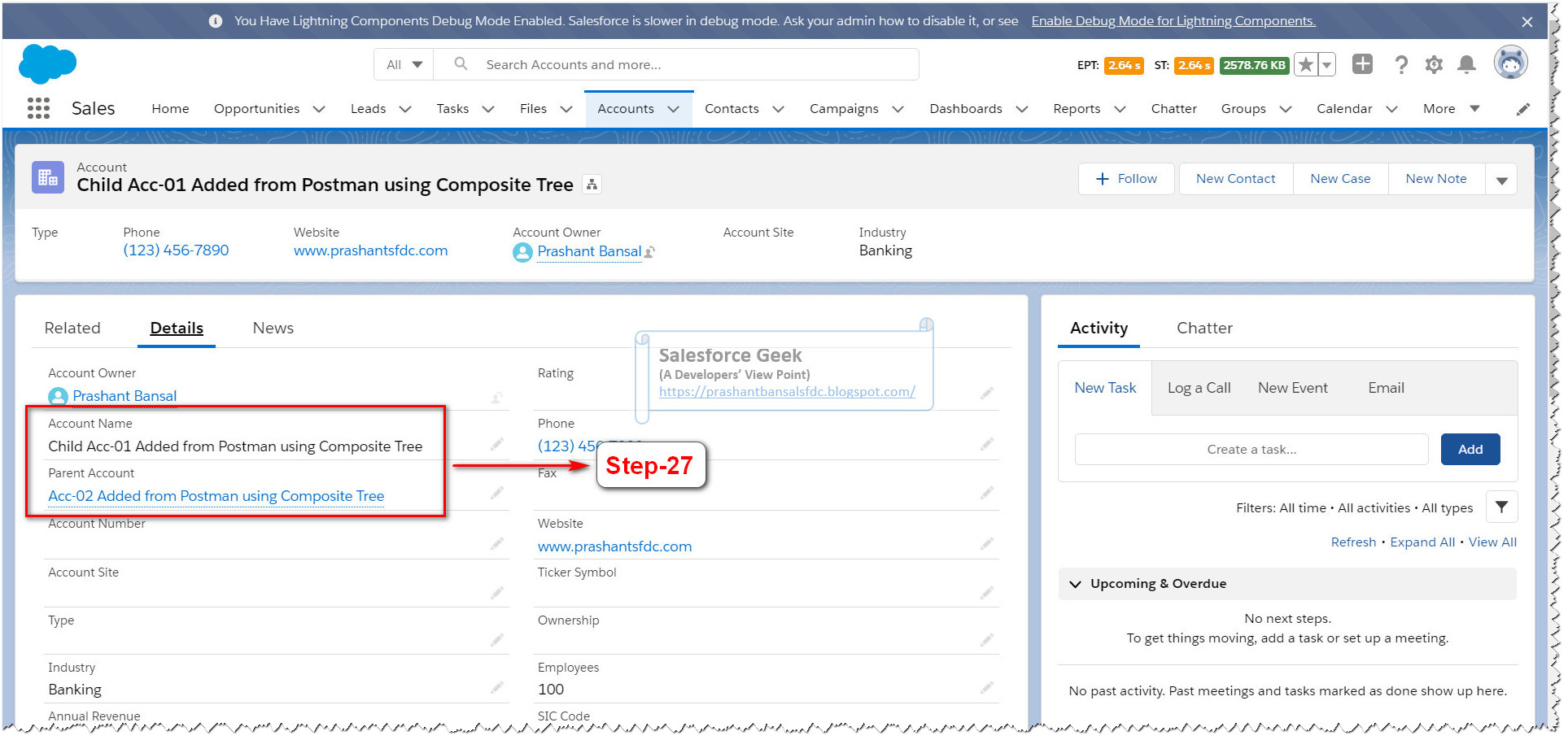Open the help question mark icon

pyautogui.click(x=1400, y=65)
